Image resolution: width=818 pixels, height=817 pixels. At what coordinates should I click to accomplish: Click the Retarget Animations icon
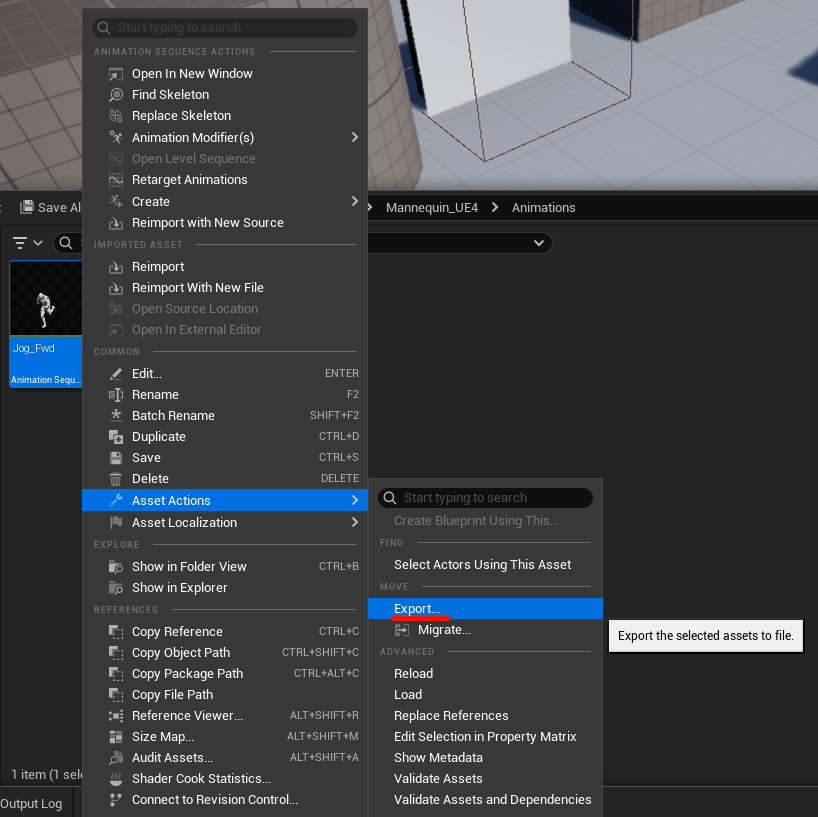pos(116,180)
